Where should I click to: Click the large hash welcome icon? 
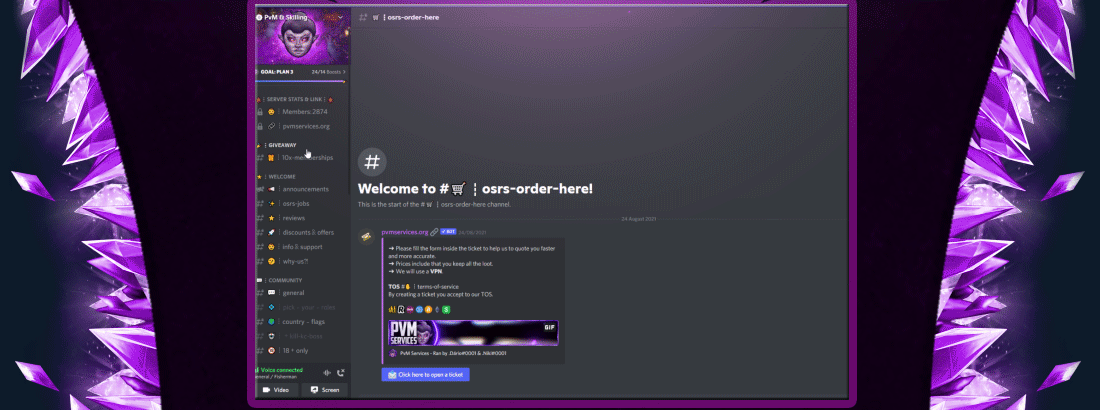pyautogui.click(x=373, y=162)
